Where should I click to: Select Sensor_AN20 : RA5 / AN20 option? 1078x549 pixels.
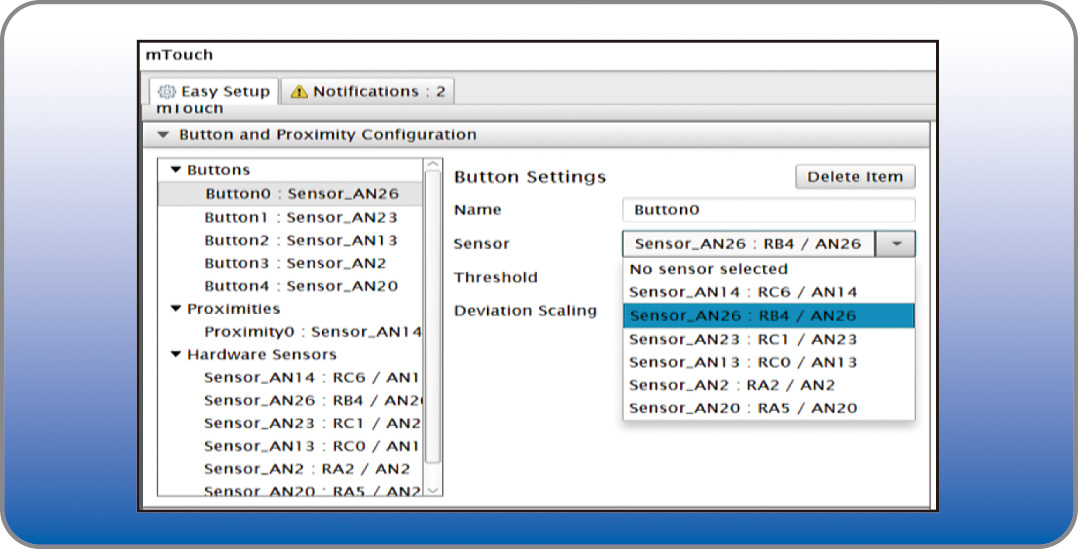pos(742,408)
